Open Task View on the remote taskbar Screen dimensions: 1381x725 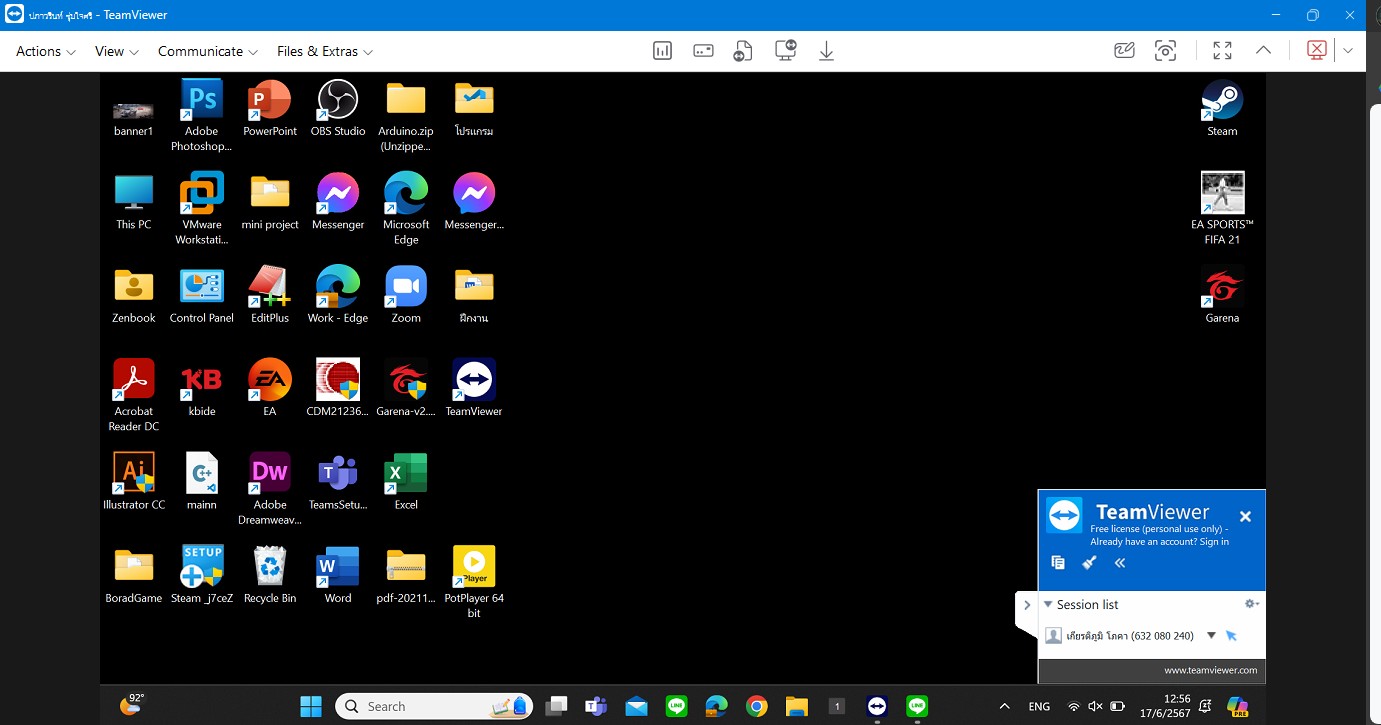(557, 706)
